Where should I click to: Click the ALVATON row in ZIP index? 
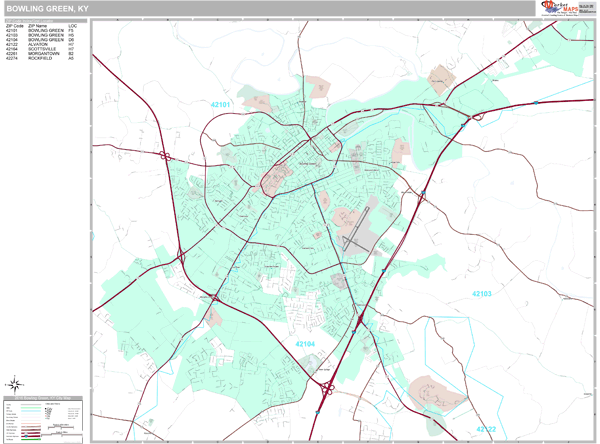(41, 44)
